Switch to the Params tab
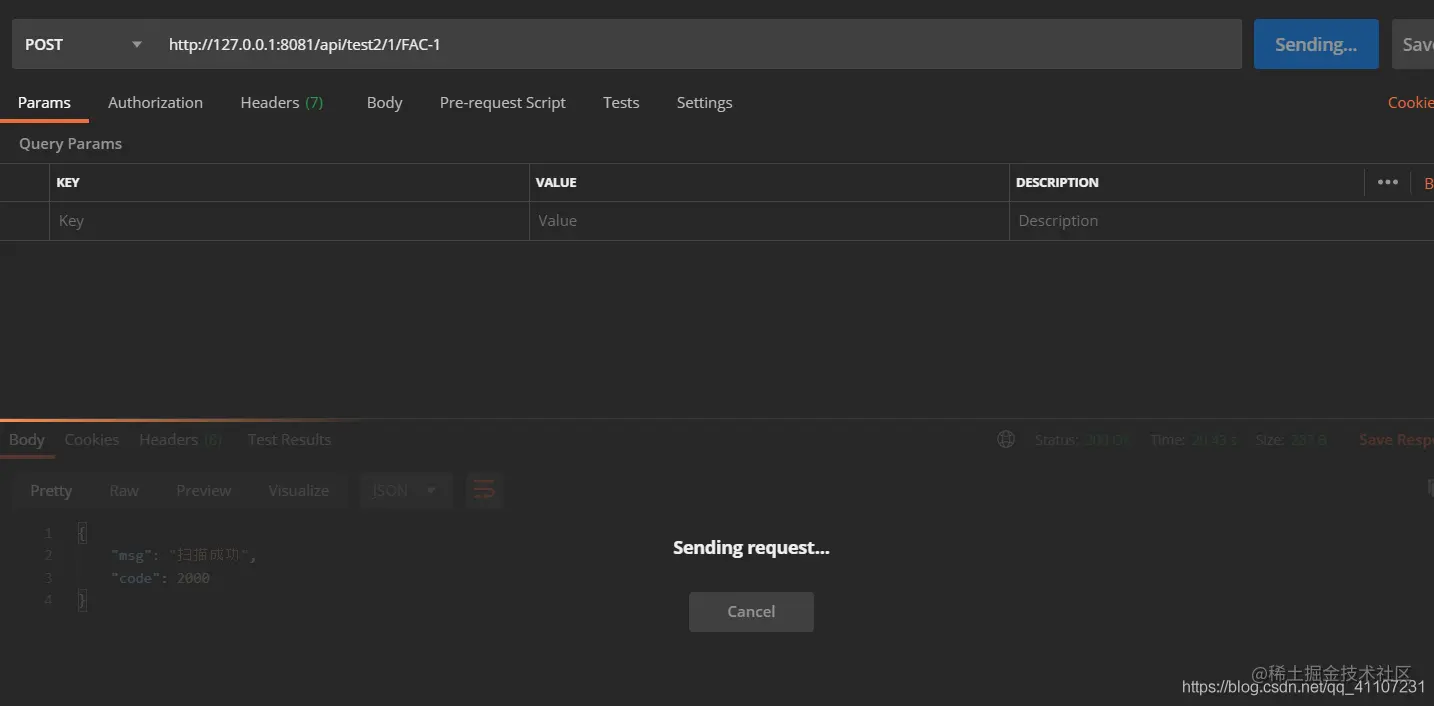The width and height of the screenshot is (1434, 706). (x=44, y=102)
